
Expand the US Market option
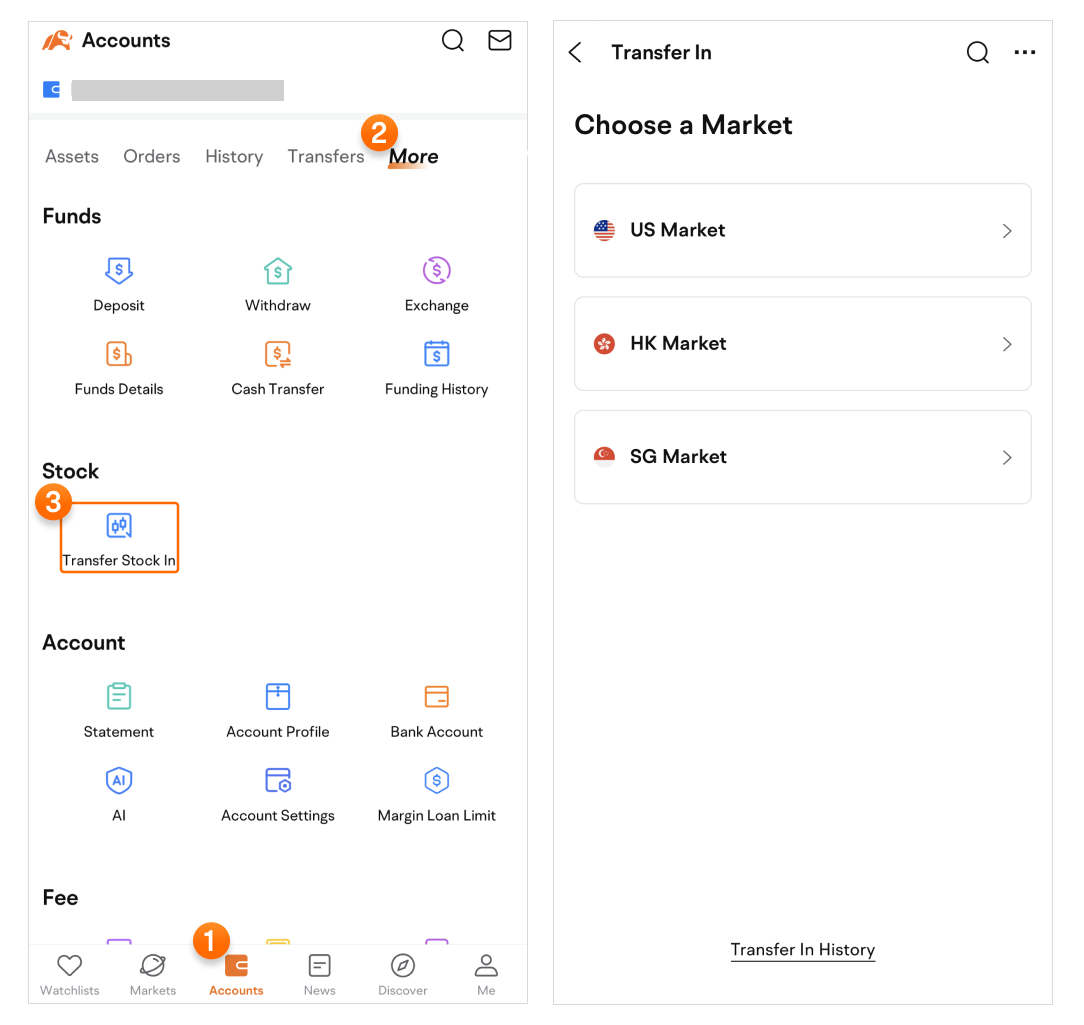[802, 231]
